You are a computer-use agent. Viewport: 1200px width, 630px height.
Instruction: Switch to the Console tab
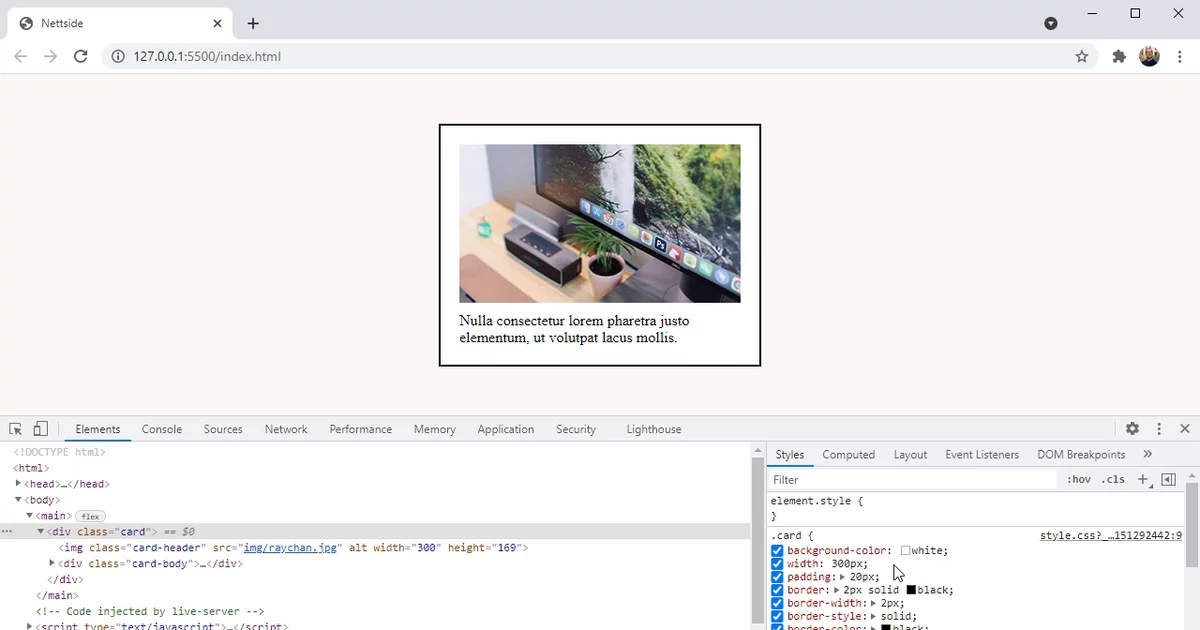tap(162, 429)
